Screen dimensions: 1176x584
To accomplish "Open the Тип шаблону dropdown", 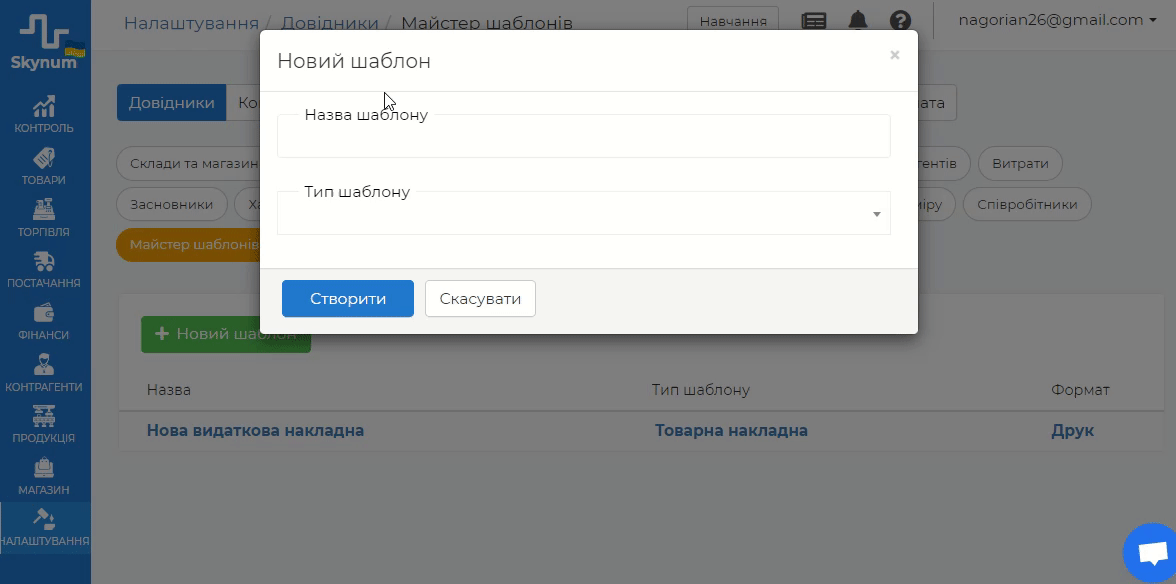I will tap(584, 214).
